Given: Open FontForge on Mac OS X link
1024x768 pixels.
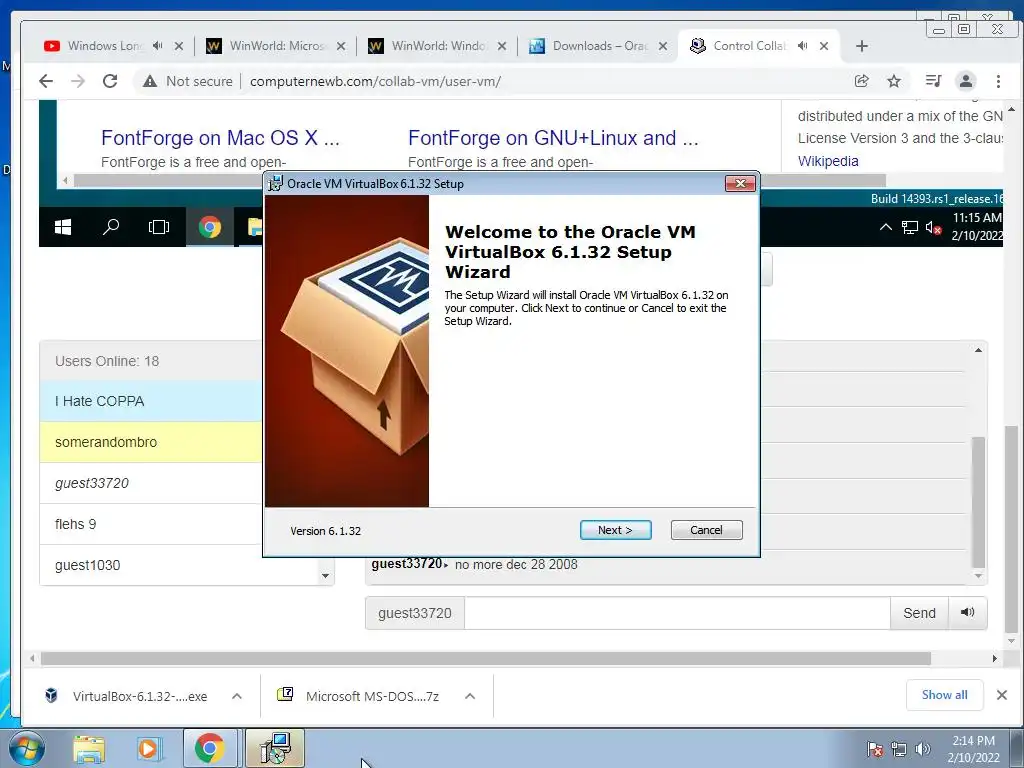Looking at the screenshot, I should (x=220, y=138).
